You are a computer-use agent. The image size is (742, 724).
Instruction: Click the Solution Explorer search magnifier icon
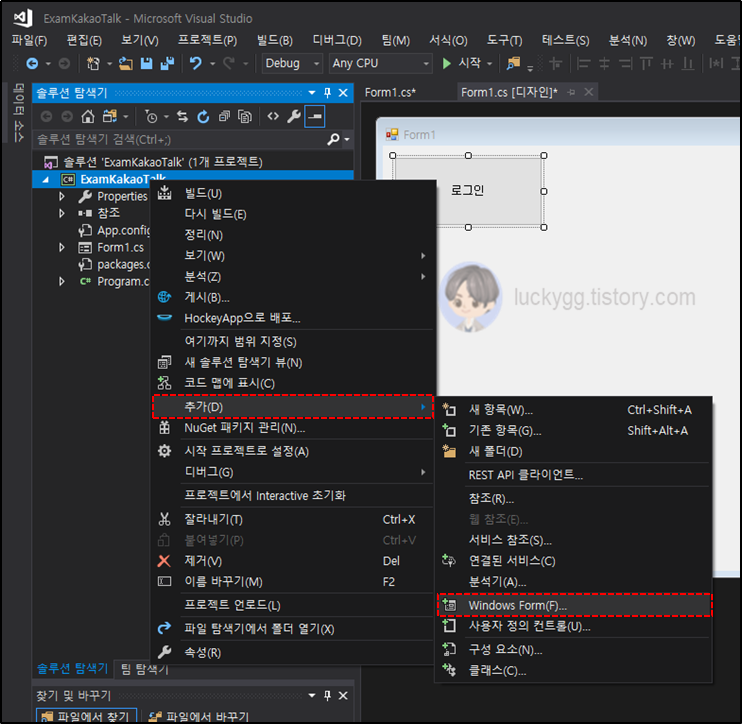333,139
